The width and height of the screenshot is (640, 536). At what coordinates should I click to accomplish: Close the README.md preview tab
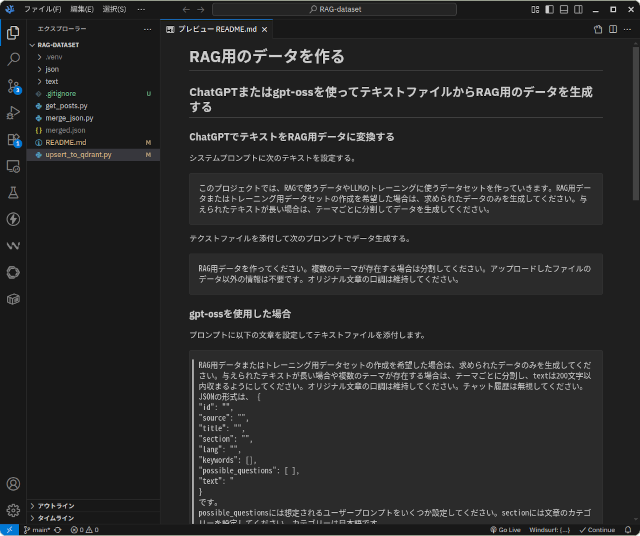[264, 29]
